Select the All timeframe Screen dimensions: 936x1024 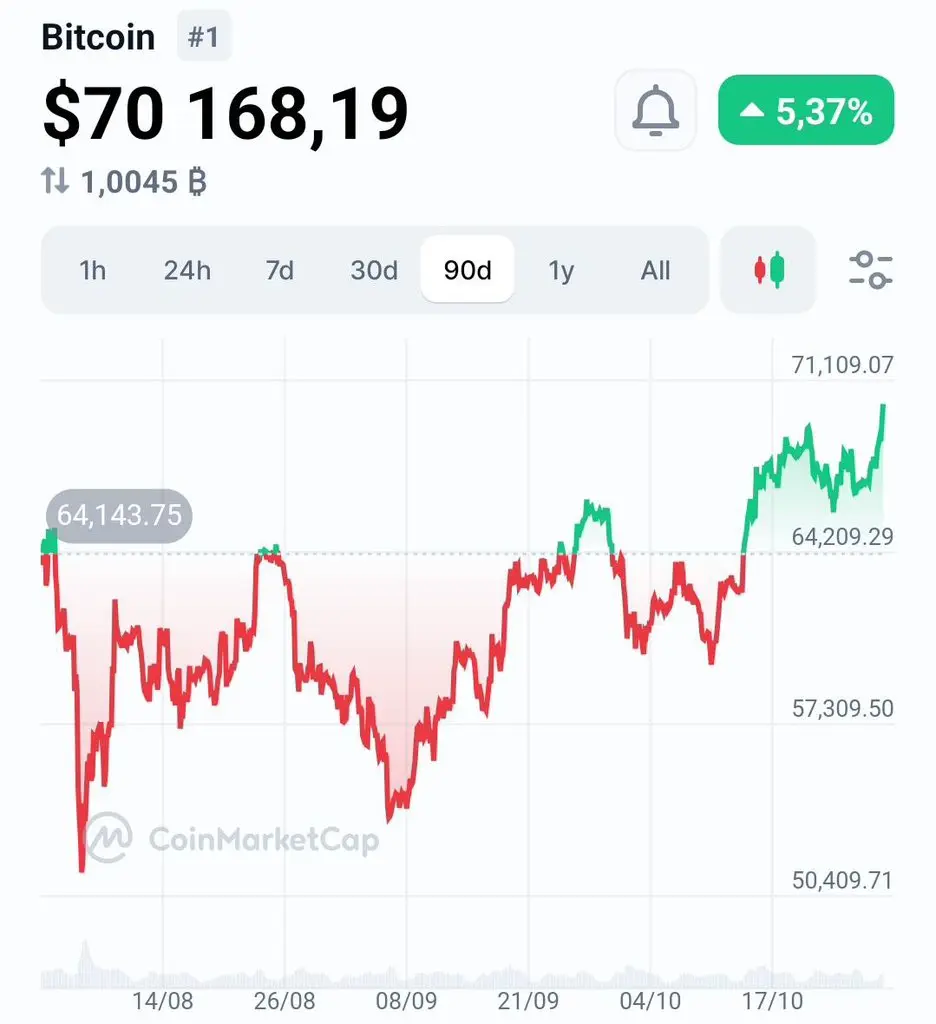[655, 270]
